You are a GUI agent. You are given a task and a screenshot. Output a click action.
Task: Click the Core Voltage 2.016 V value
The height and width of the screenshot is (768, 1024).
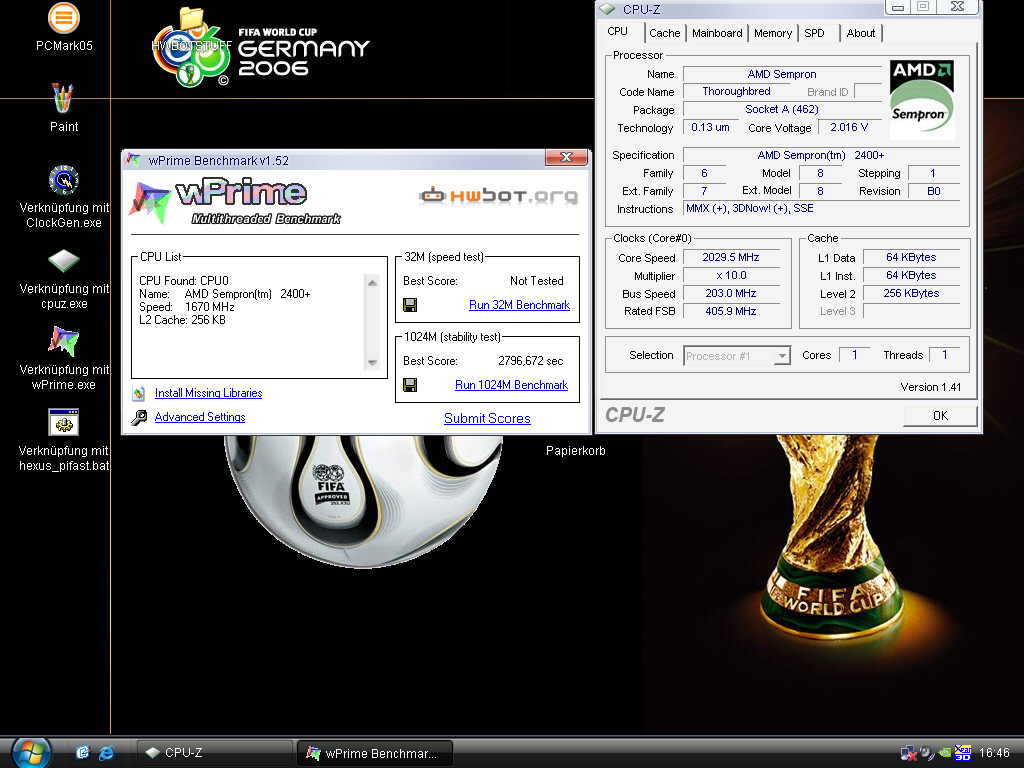click(849, 127)
